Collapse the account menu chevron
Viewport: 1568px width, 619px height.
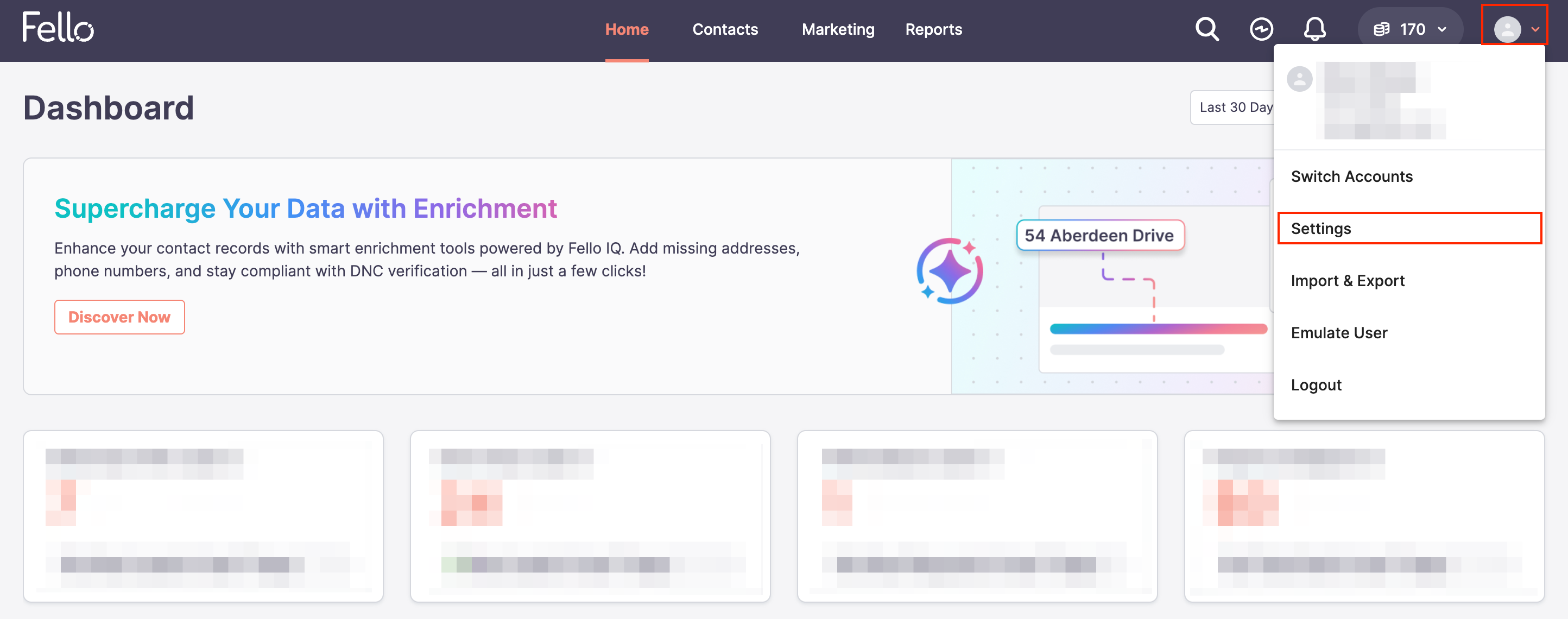point(1535,29)
